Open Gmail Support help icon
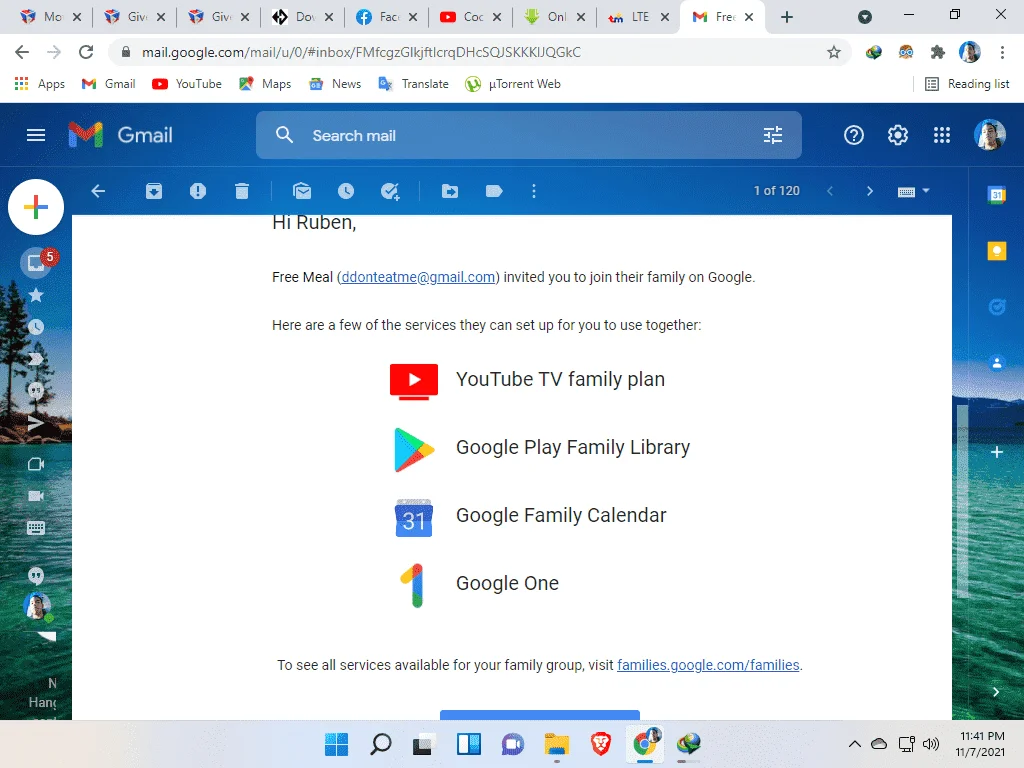The image size is (1024, 768). [854, 135]
